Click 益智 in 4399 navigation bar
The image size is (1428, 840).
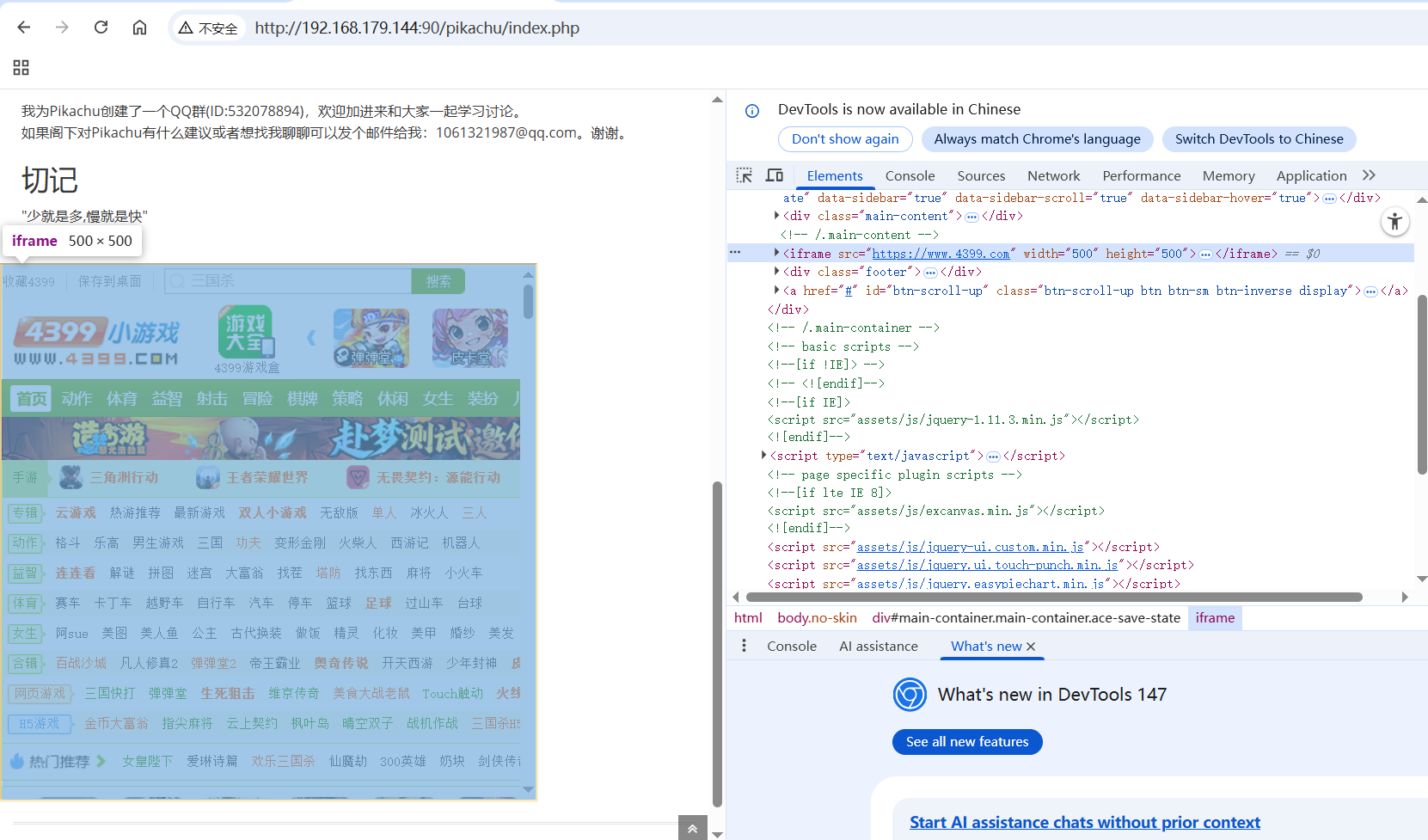(167, 399)
